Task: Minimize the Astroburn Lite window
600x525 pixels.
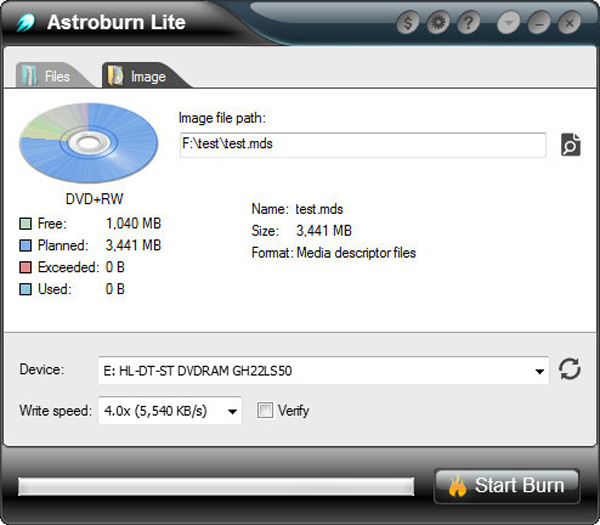Action: click(539, 23)
